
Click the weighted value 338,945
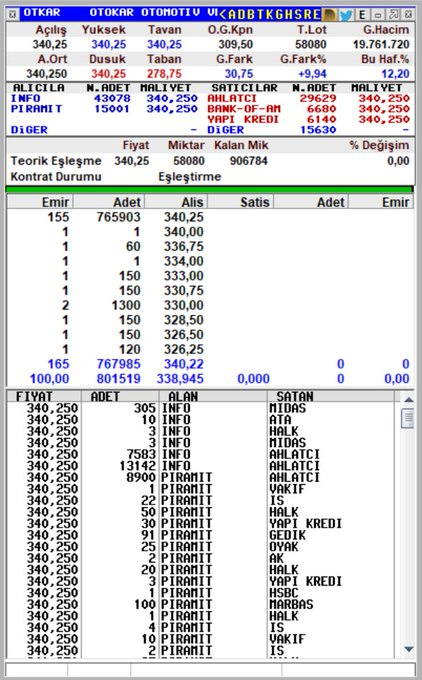[180, 379]
